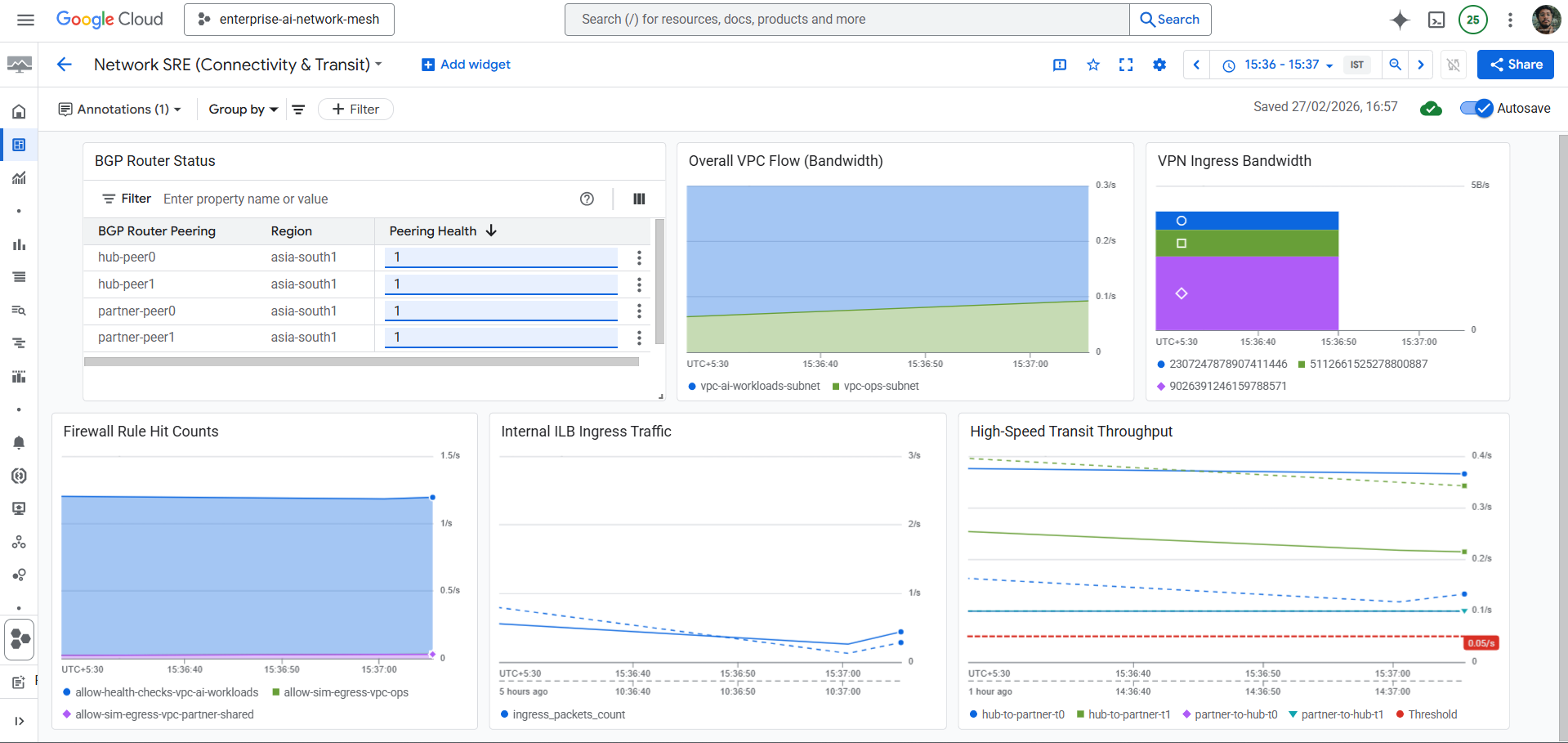1568x743 pixels.
Task: Open the Group by dropdown
Action: (x=243, y=109)
